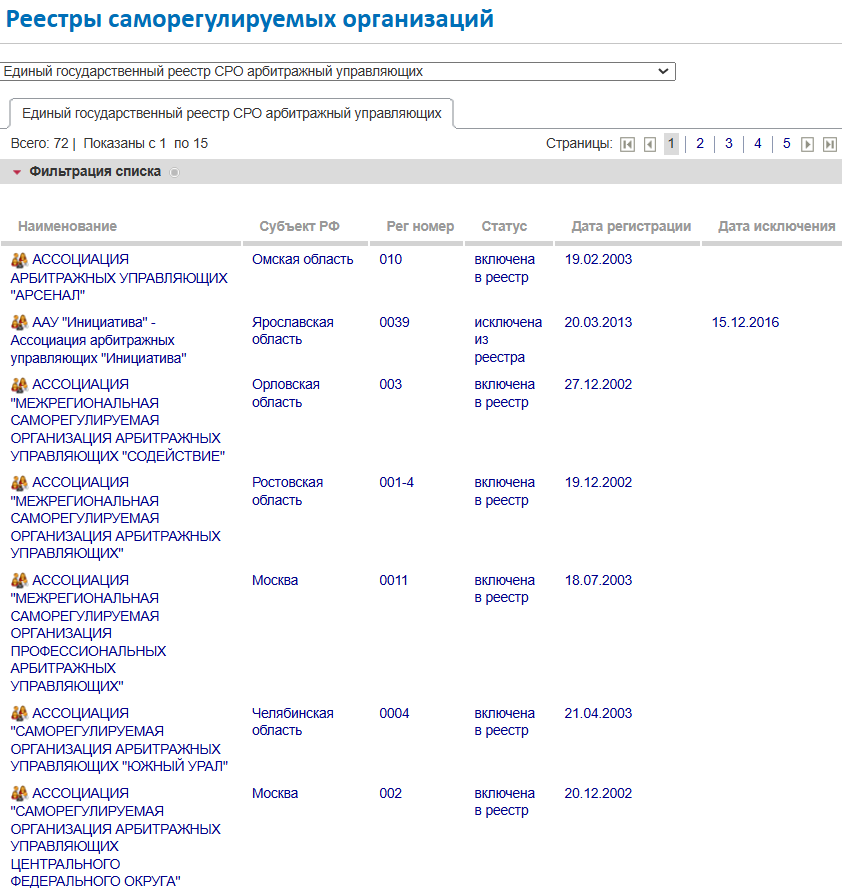This screenshot has width=842, height=896.
Task: Click registration date 27.12.2002
Action: tap(598, 385)
